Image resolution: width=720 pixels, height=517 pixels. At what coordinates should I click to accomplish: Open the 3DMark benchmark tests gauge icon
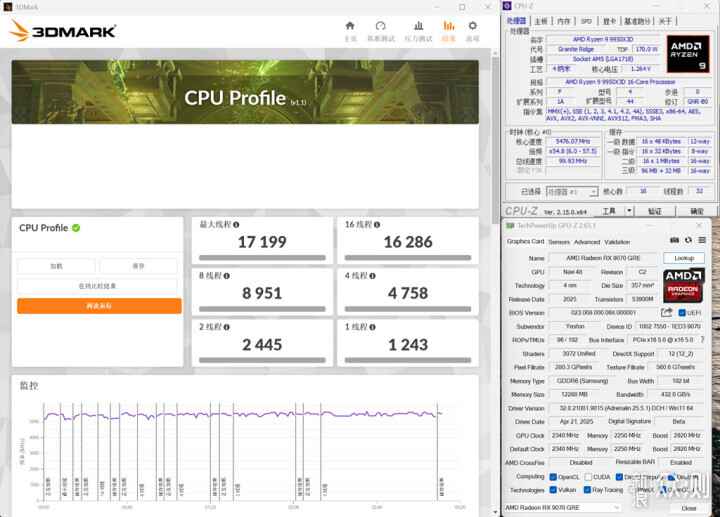(x=381, y=26)
